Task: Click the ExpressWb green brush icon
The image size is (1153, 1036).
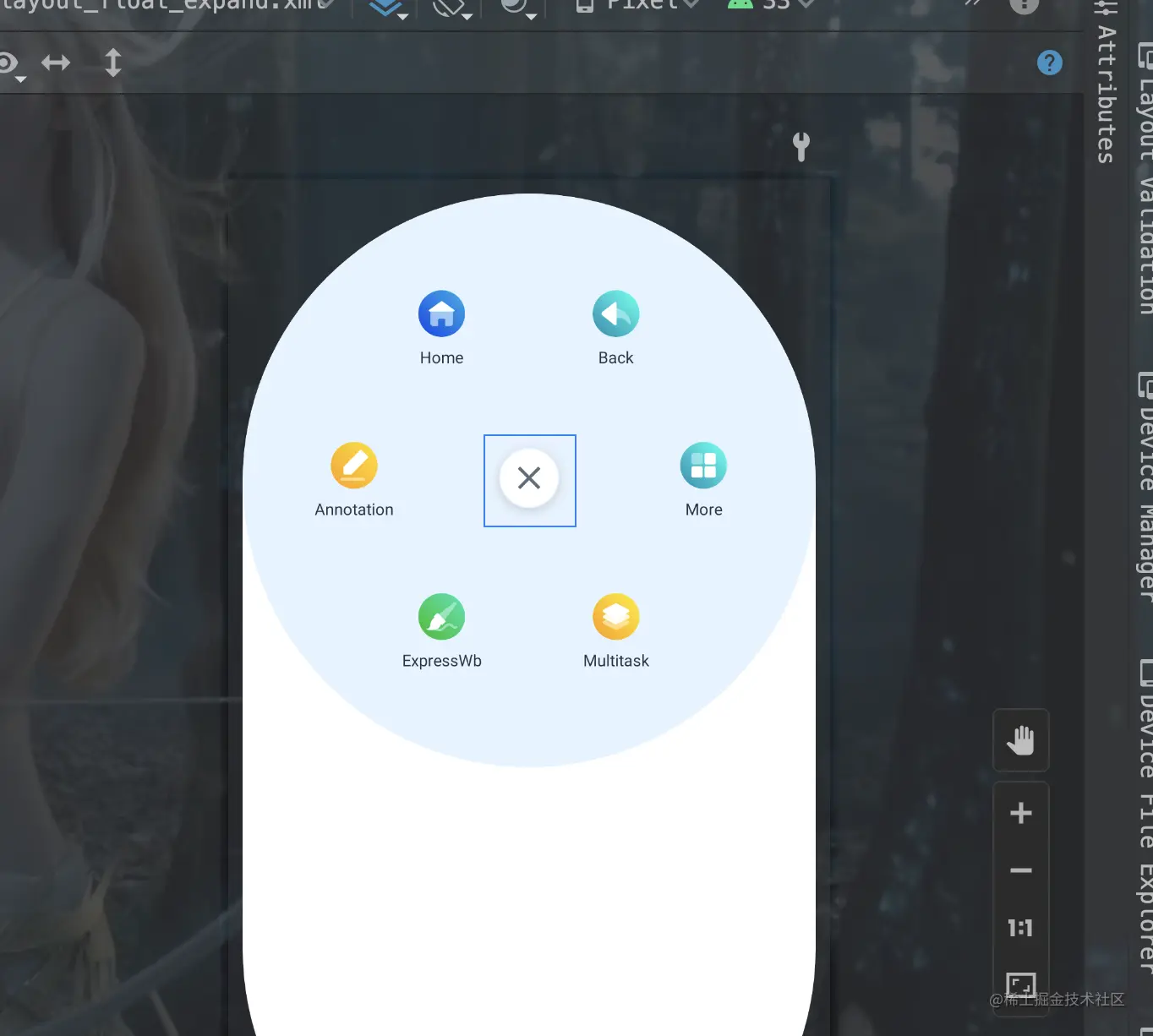Action: pos(441,616)
